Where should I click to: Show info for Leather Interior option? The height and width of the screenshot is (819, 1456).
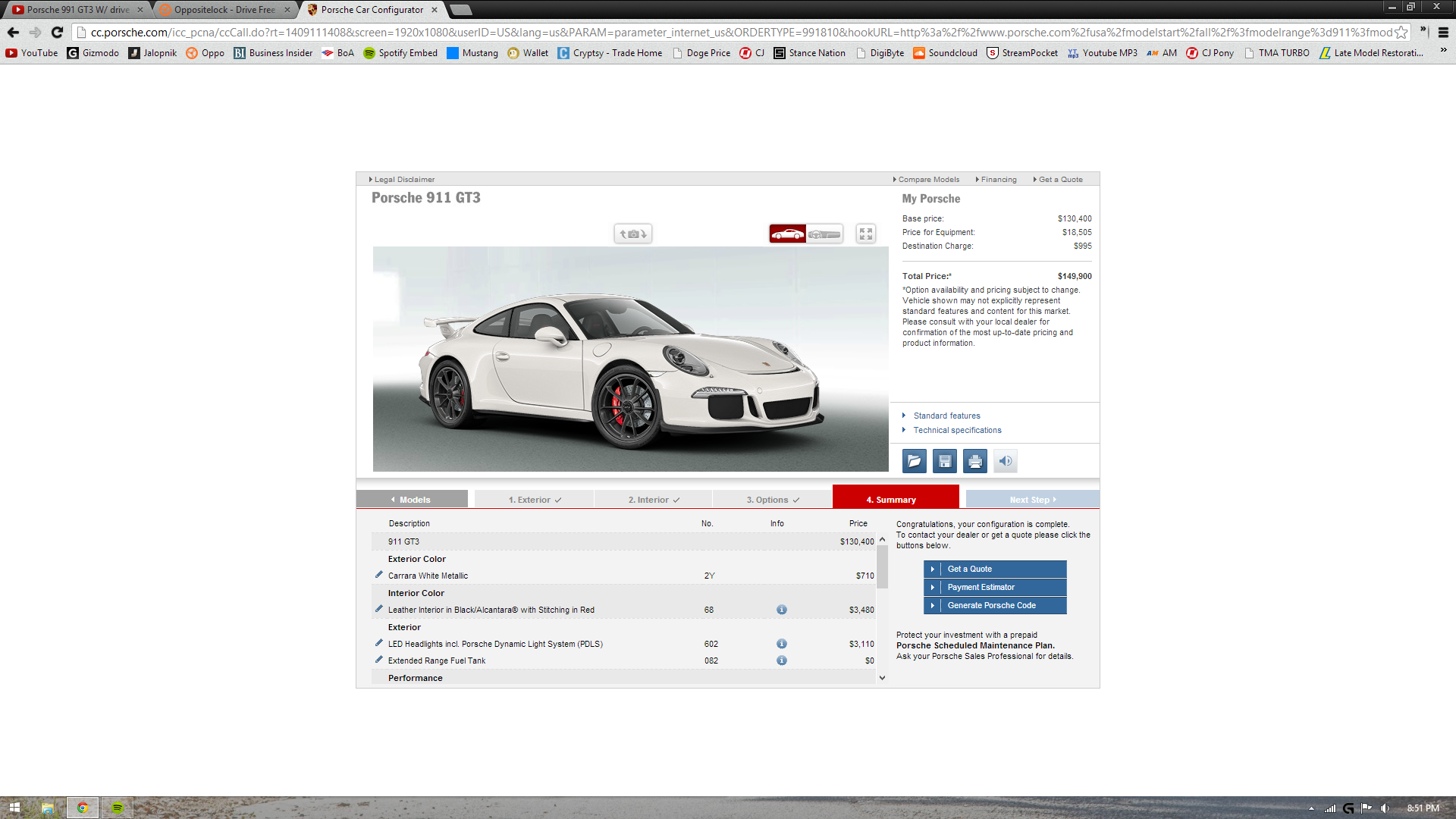pyautogui.click(x=782, y=610)
